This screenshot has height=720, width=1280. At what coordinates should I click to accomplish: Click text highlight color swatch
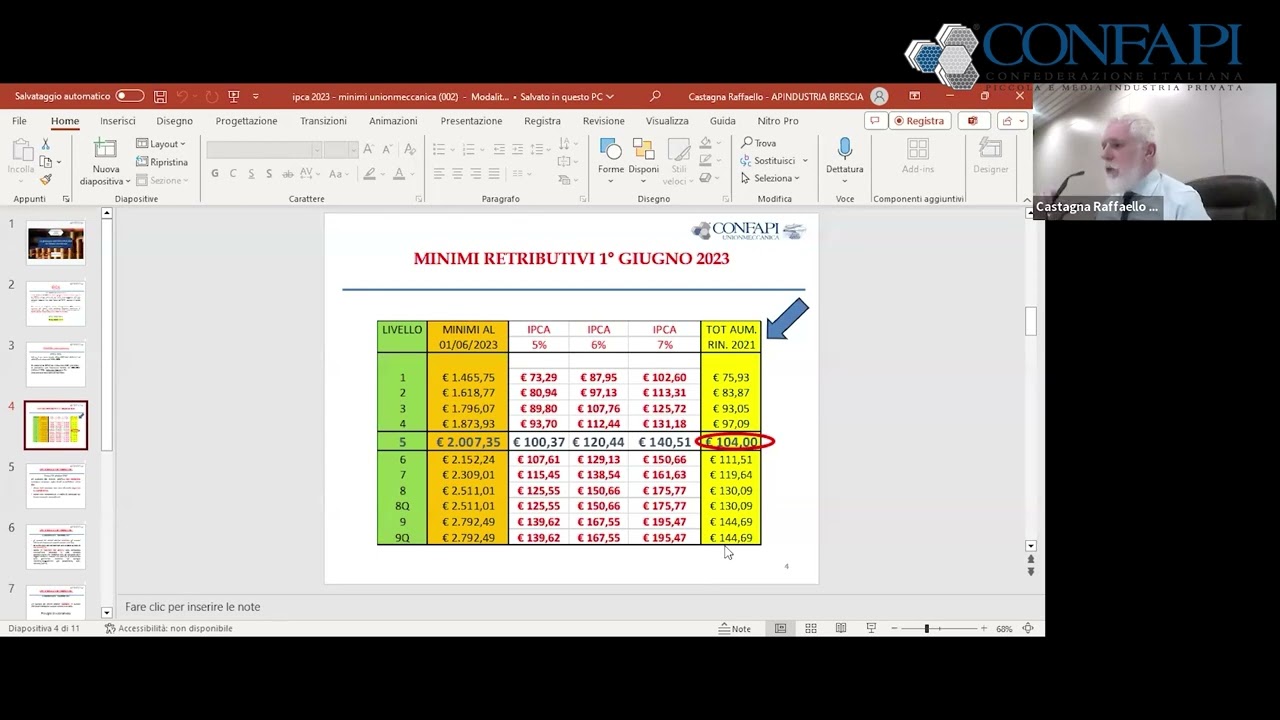tap(369, 174)
